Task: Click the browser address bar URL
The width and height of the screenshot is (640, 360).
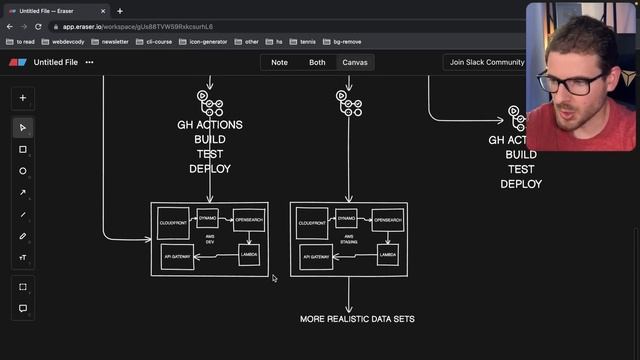Action: pyautogui.click(x=138, y=27)
